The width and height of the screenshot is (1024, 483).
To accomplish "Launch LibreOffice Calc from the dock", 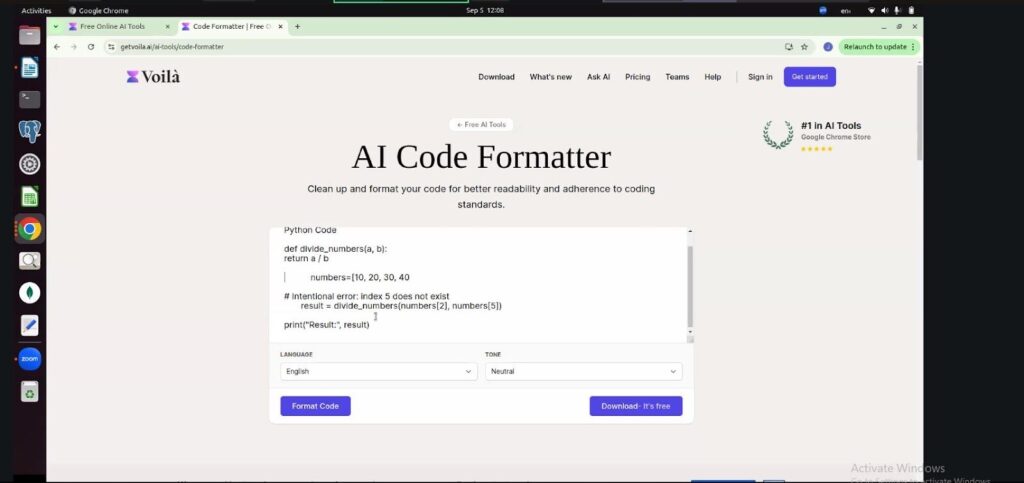I will pyautogui.click(x=29, y=196).
